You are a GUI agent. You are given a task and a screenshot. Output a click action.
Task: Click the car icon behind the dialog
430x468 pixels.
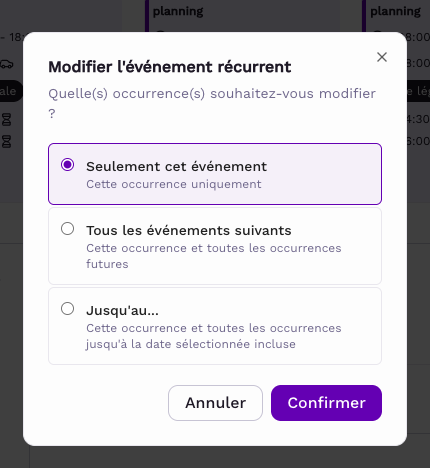[x=7, y=64]
